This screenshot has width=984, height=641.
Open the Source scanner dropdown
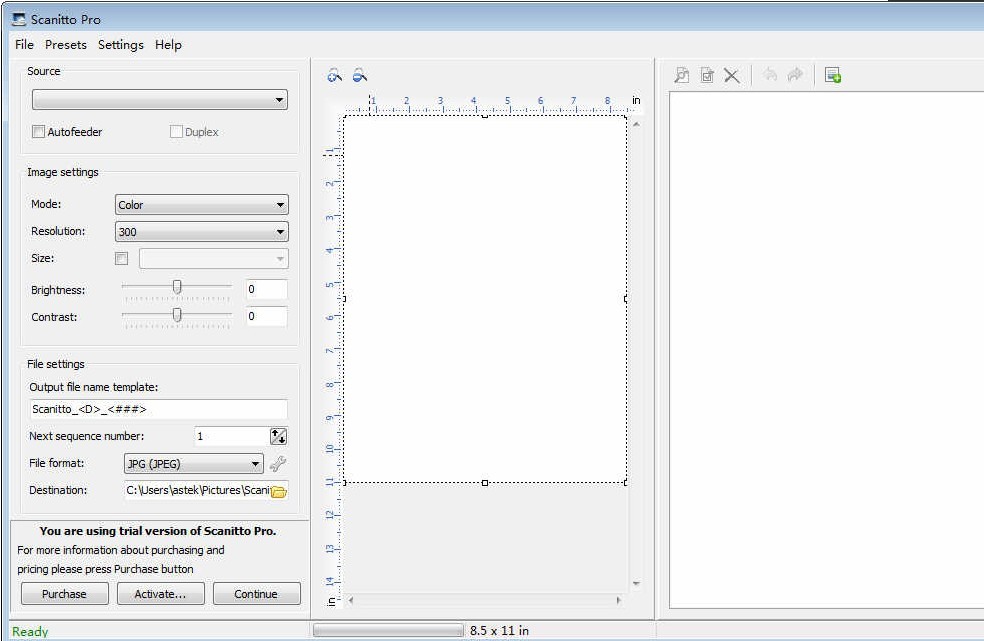(x=160, y=100)
